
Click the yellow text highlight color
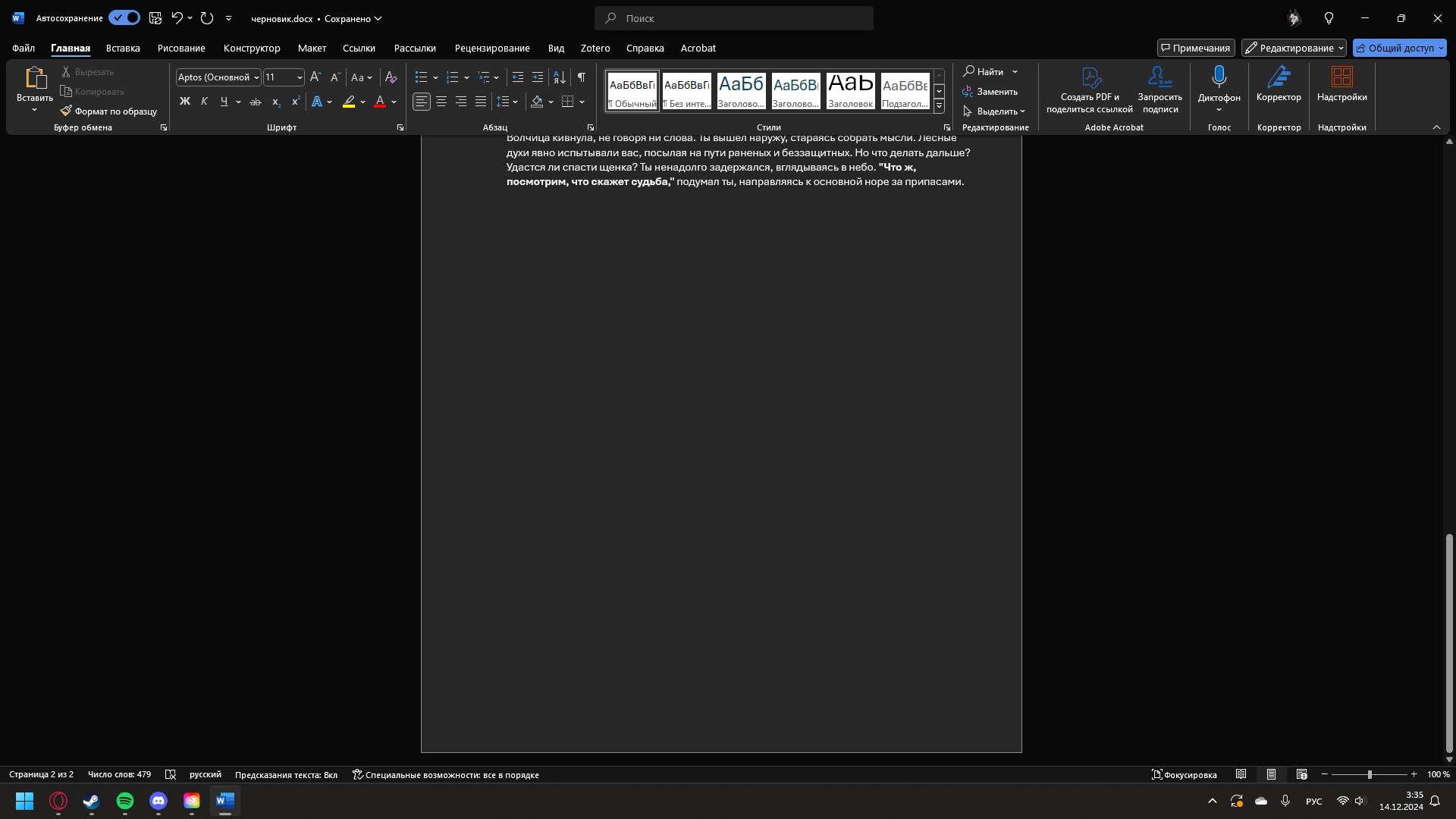pos(349,102)
